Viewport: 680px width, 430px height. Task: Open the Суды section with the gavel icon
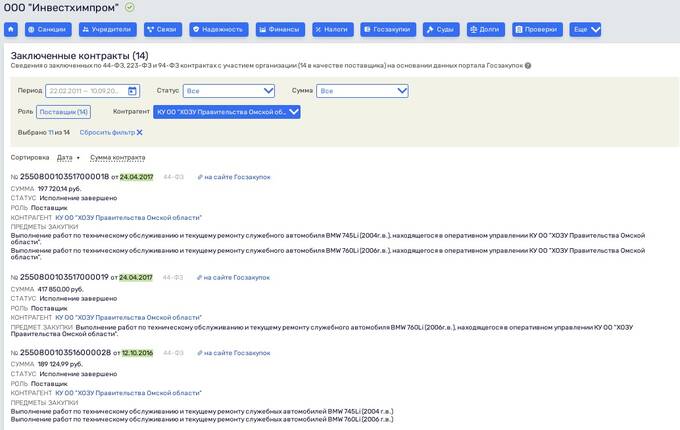coord(441,30)
